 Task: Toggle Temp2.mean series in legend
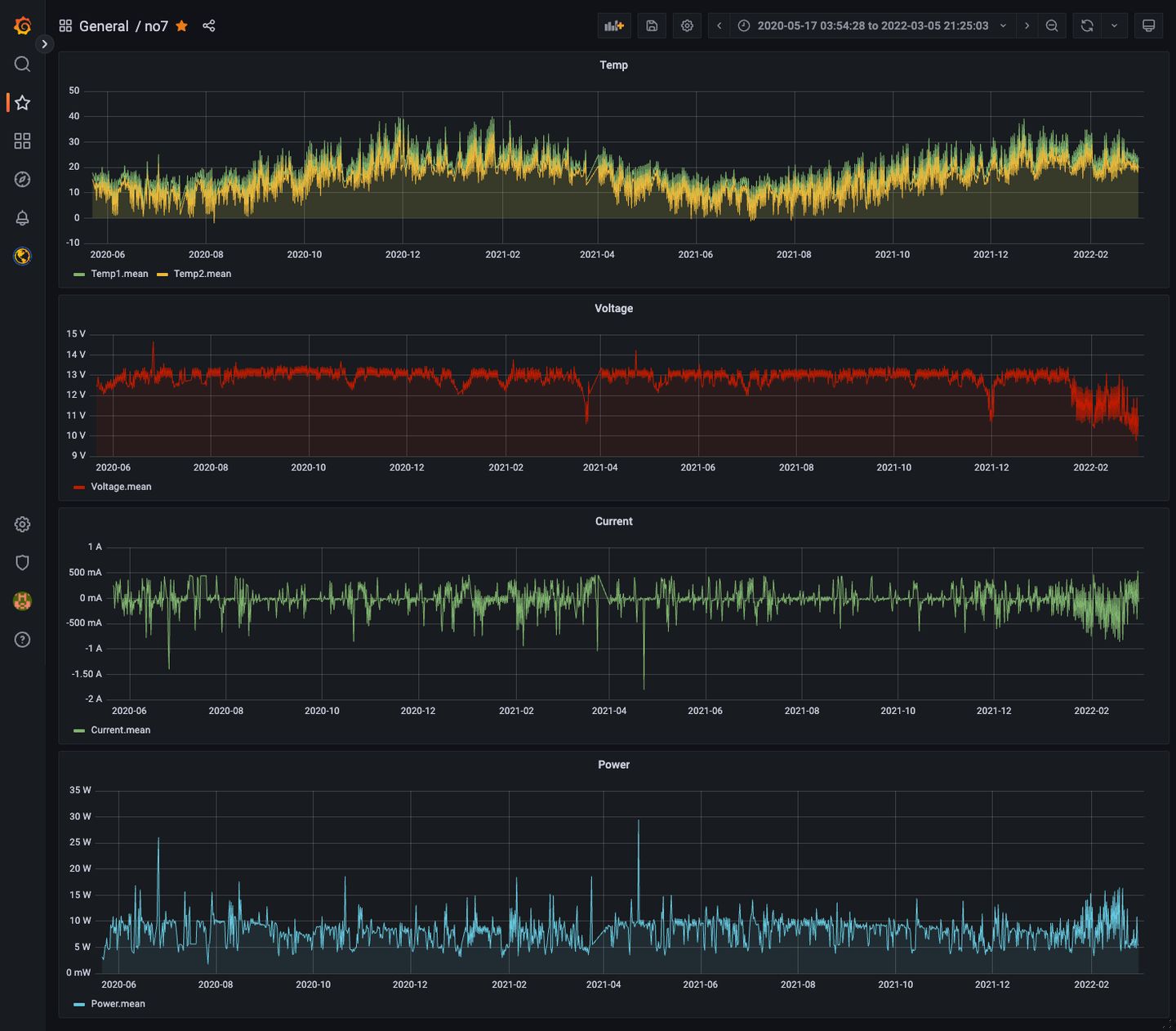click(x=202, y=274)
